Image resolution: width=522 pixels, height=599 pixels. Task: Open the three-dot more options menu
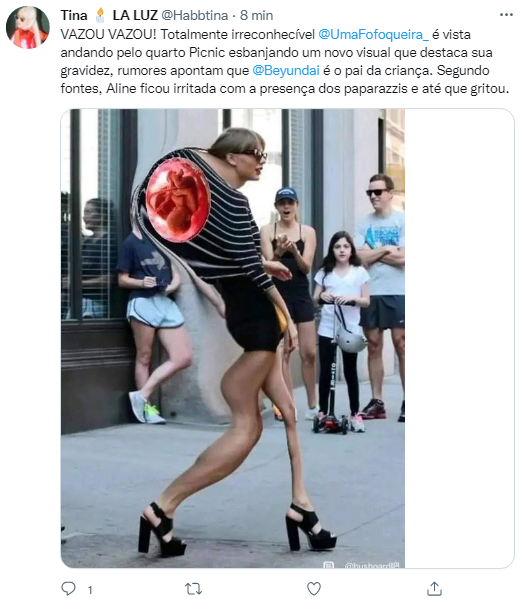click(506, 15)
